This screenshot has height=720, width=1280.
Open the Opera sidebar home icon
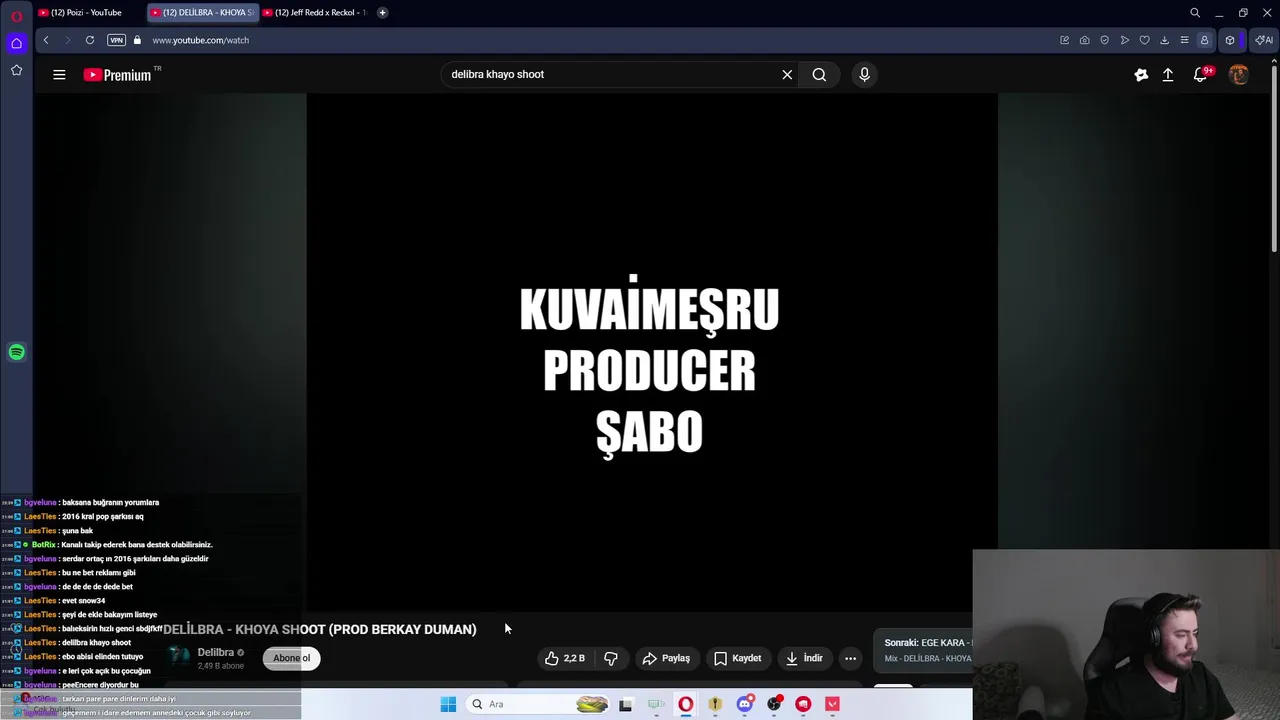click(16, 43)
